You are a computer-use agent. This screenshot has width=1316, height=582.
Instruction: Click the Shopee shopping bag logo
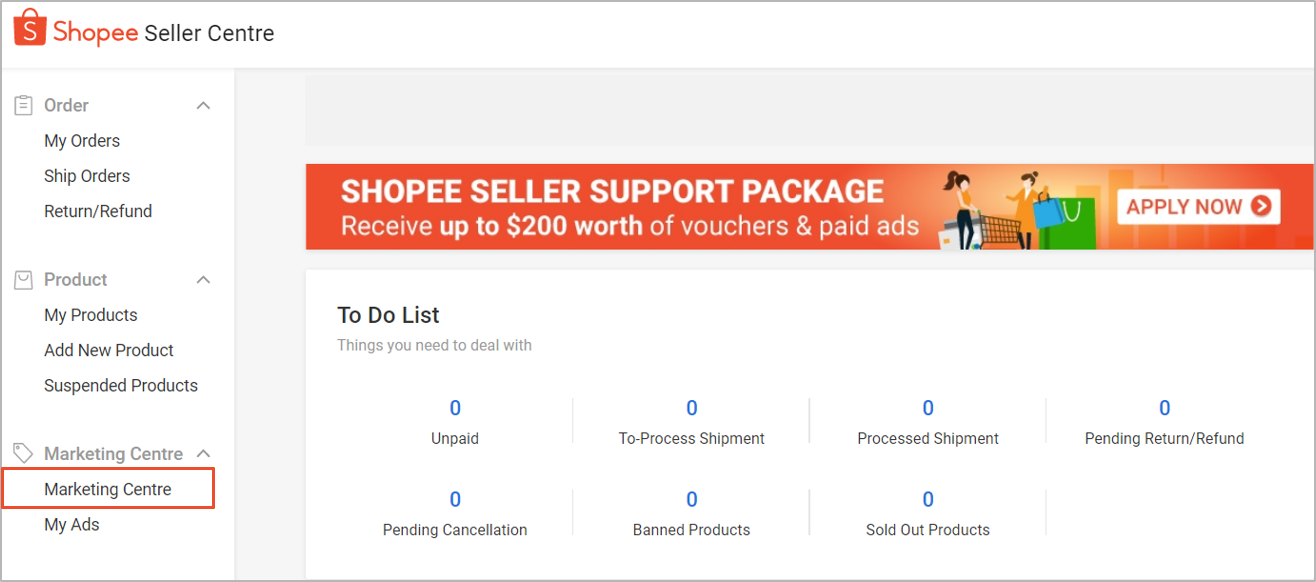click(30, 28)
